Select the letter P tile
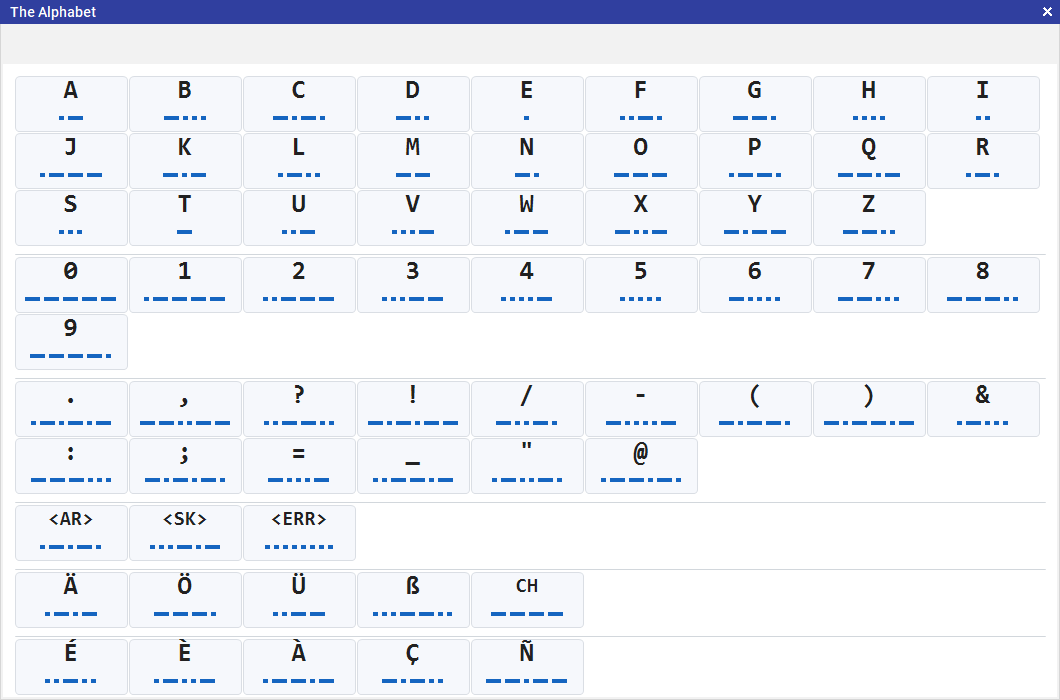The height and width of the screenshot is (700, 1060). [x=755, y=161]
